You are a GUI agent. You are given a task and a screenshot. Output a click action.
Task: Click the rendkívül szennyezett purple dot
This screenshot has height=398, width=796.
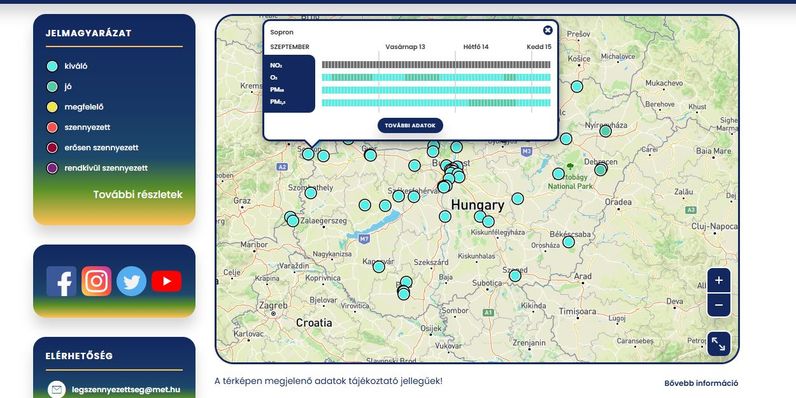click(x=52, y=168)
